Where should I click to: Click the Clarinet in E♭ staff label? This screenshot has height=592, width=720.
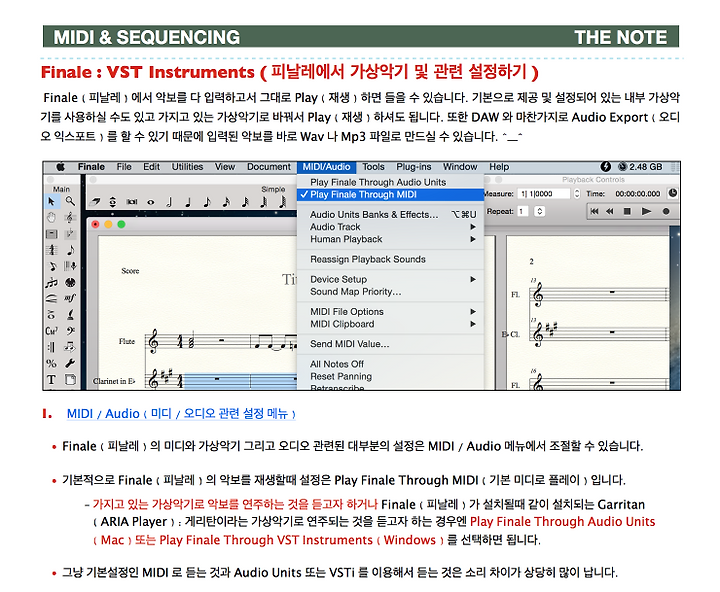pyautogui.click(x=114, y=381)
